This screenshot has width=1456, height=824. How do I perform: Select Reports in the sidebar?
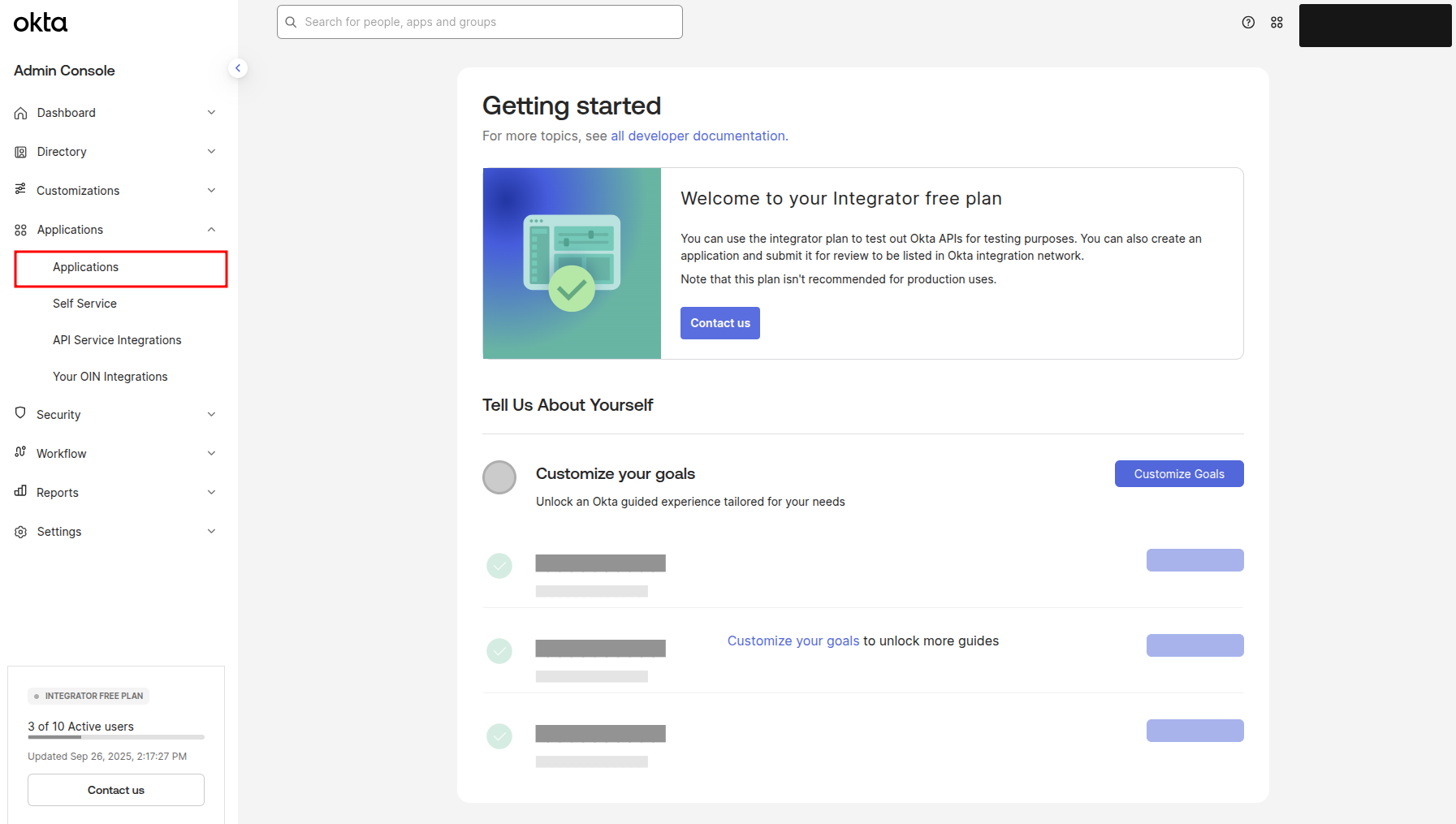[58, 493]
